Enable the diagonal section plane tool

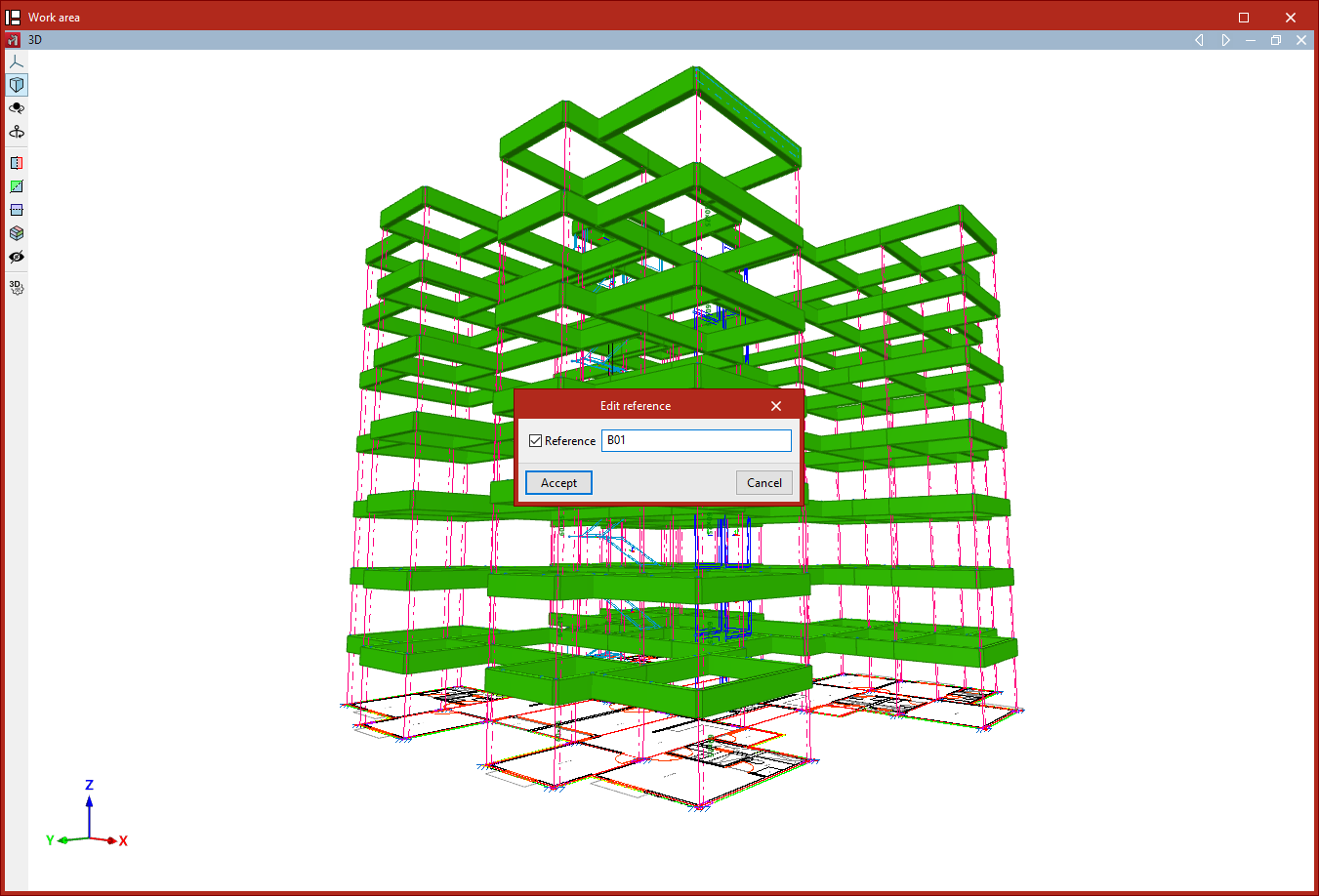click(x=17, y=186)
